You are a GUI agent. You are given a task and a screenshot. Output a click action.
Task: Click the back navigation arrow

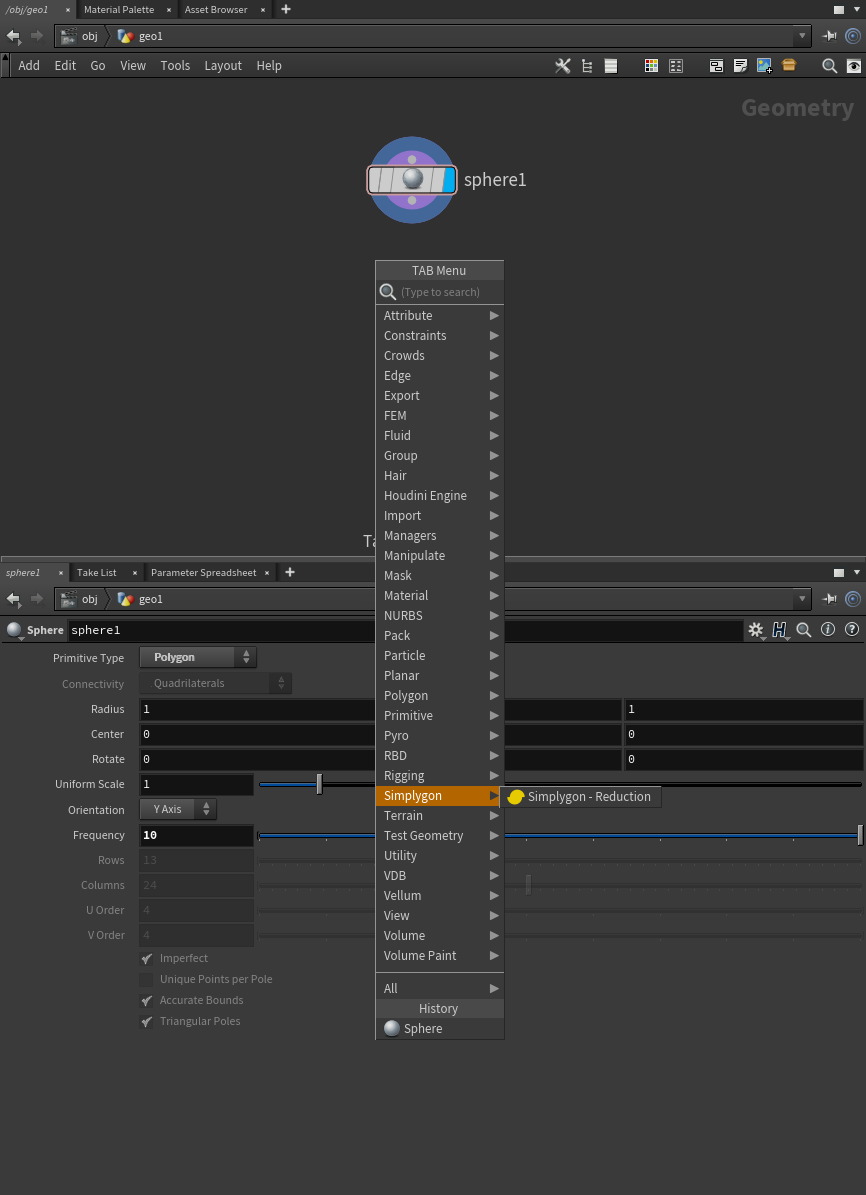(13, 36)
